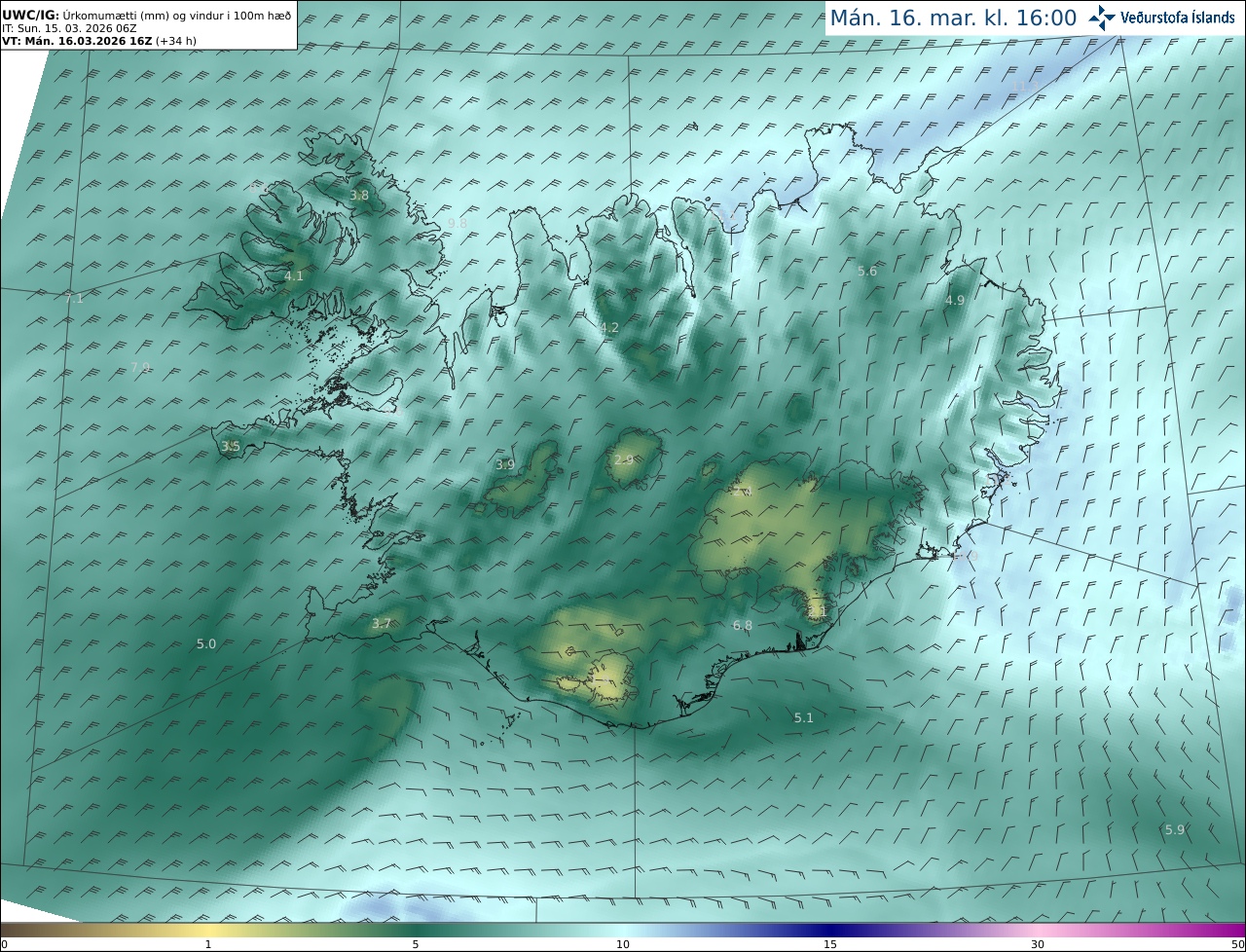
Task: Click the colour scale tick label '5'
Action: (x=416, y=944)
